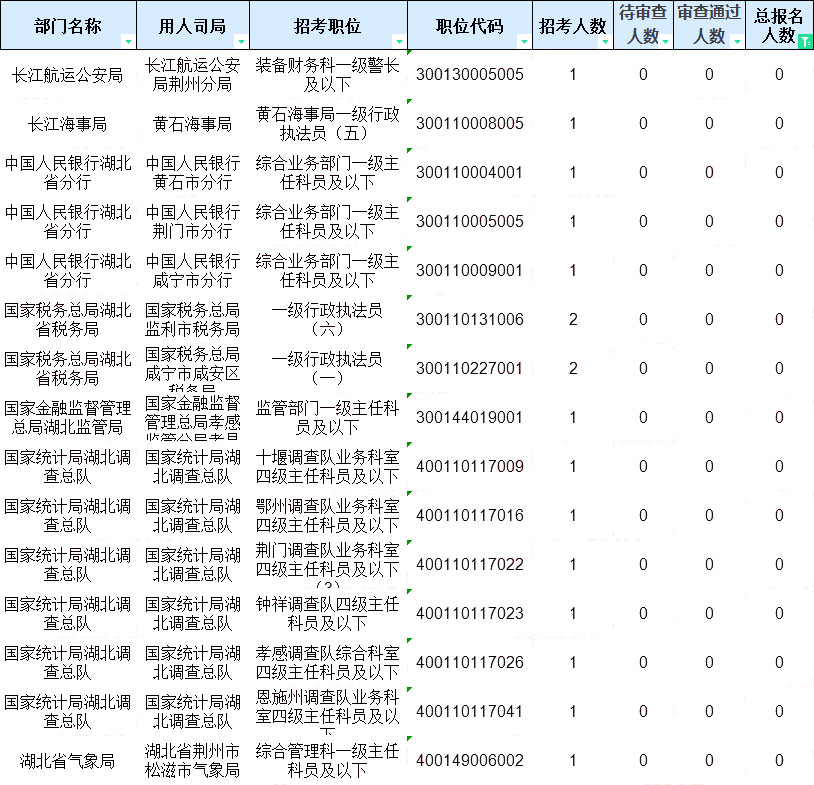Select job code 400110117023

coord(470,613)
